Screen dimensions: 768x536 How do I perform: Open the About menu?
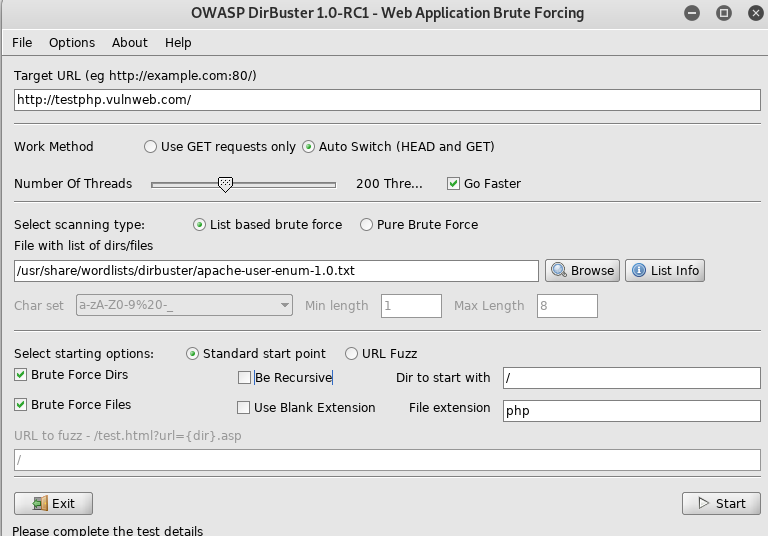point(129,43)
